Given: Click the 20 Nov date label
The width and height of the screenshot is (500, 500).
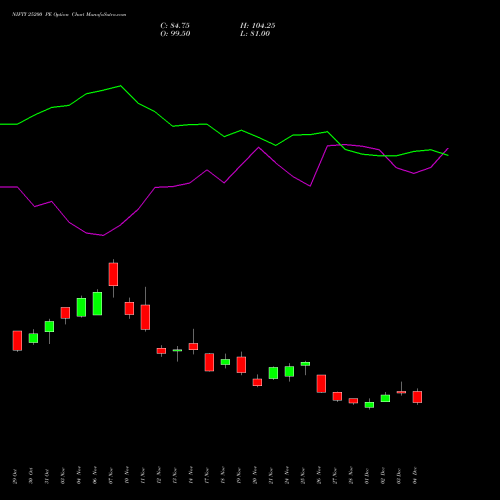Looking at the screenshot, I should click(x=255, y=476).
